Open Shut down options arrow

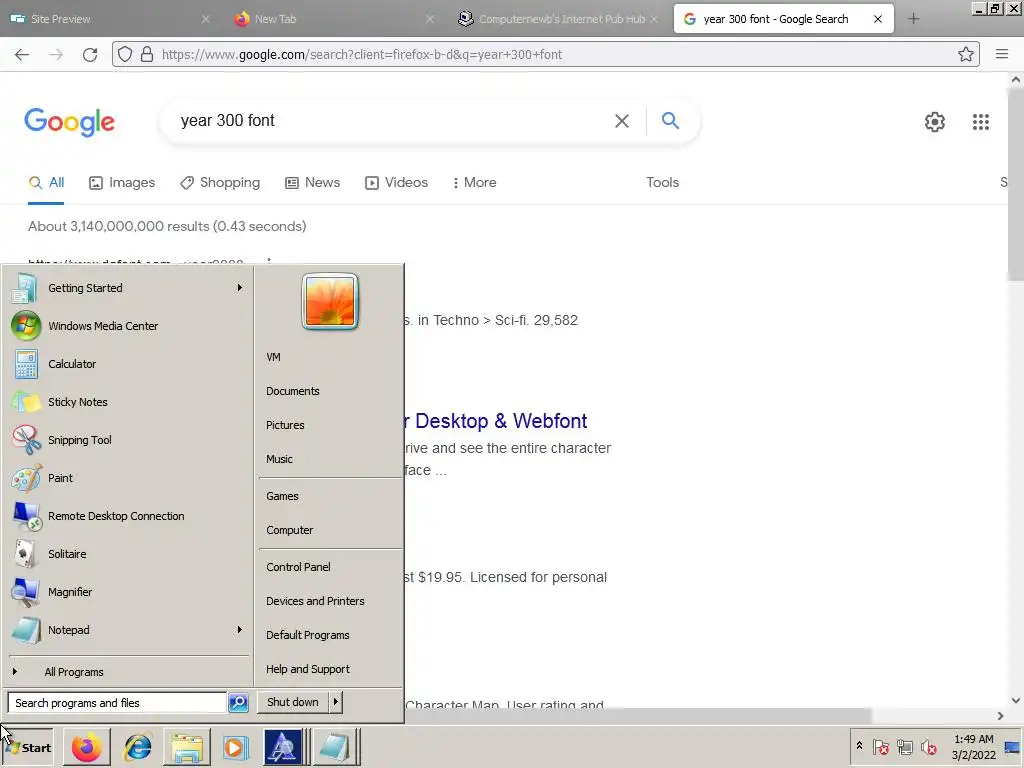pos(336,702)
